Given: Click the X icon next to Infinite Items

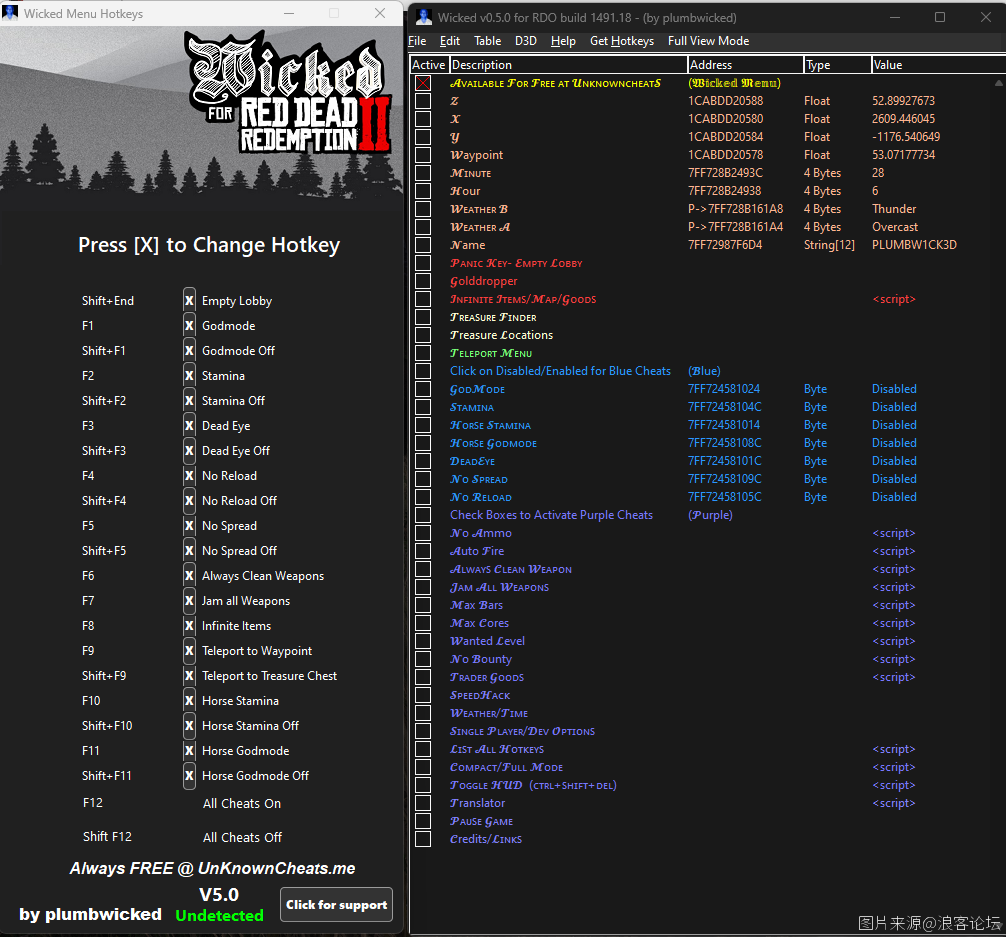Looking at the screenshot, I should tap(189, 626).
